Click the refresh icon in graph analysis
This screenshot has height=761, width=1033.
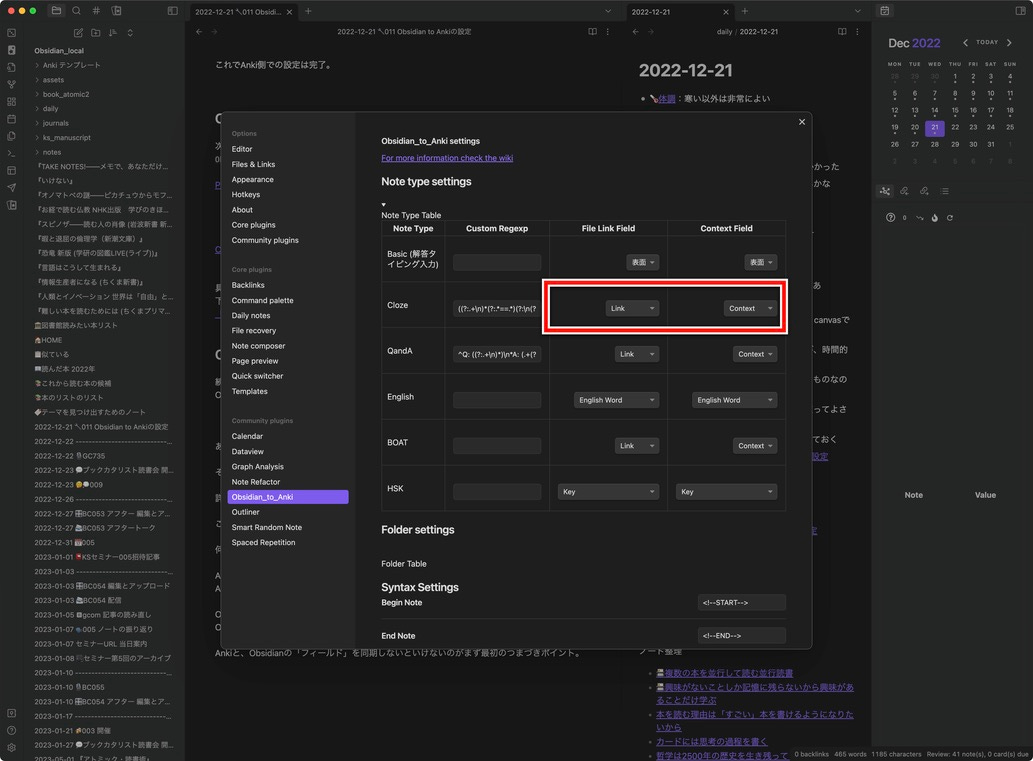949,217
